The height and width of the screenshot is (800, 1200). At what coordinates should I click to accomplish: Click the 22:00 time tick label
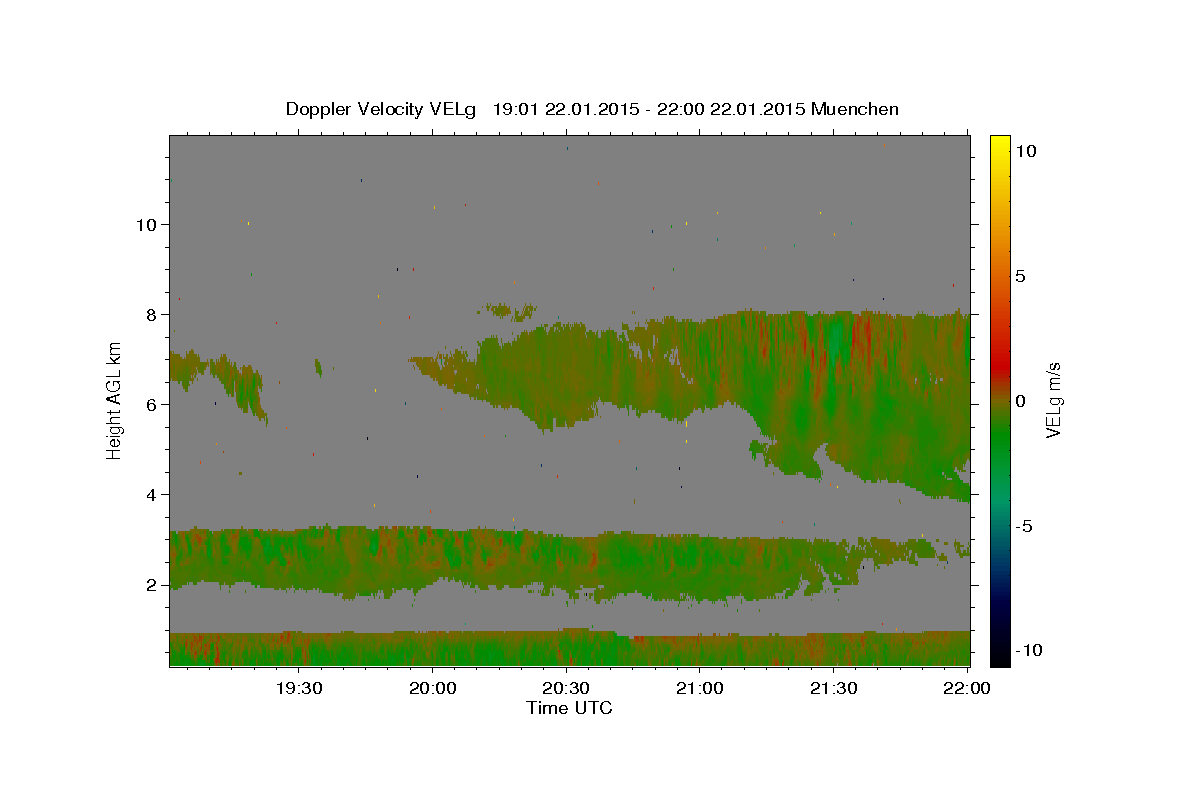tap(966, 688)
